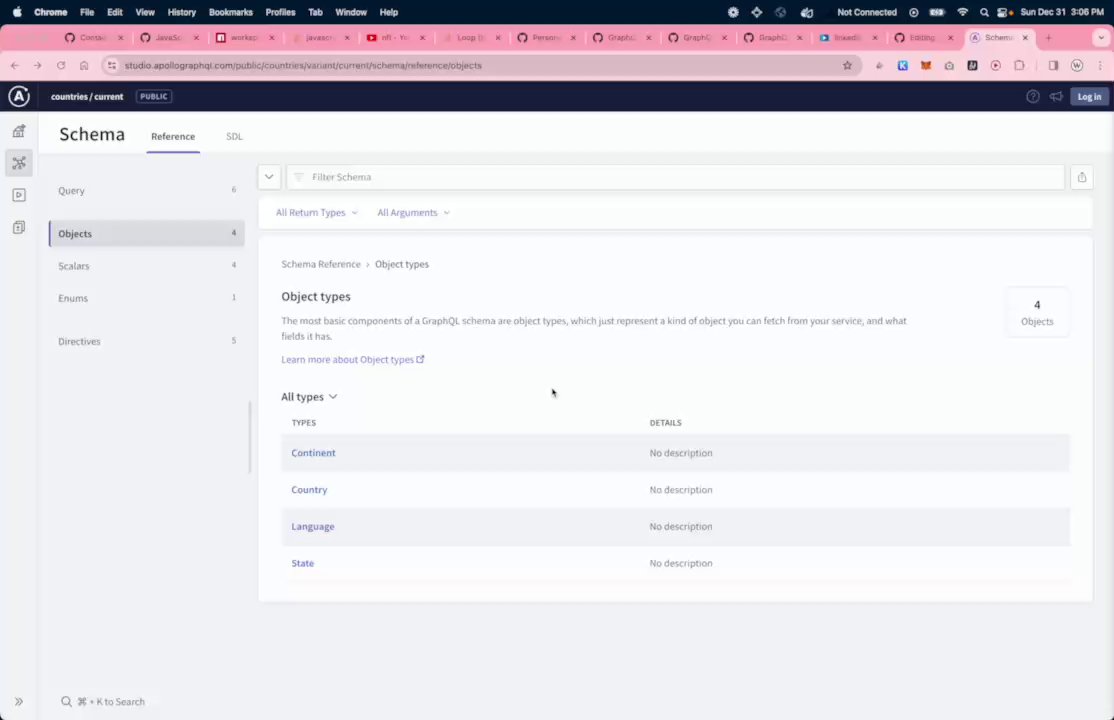Screen dimensions: 1114x720
Task: Click the 4 Objects count card
Action: [x=1037, y=313]
